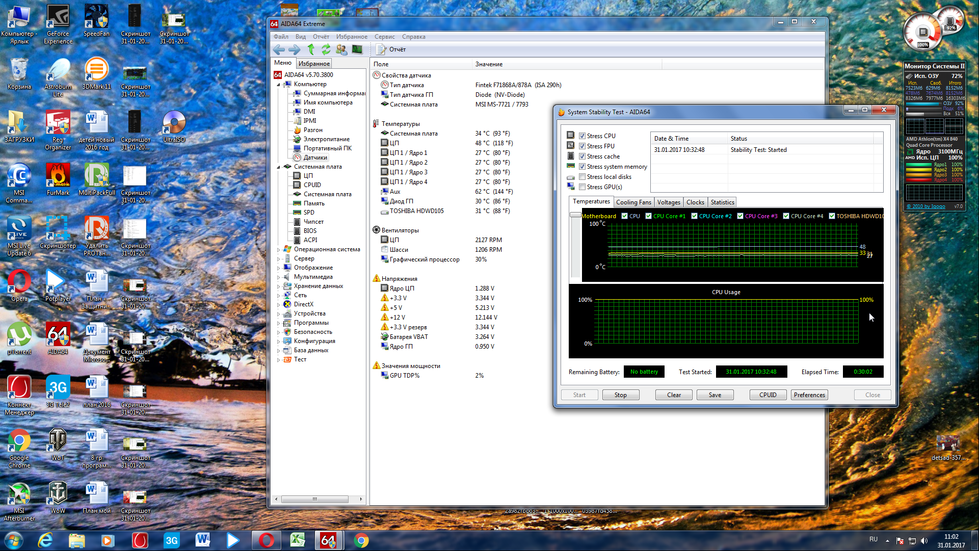Screen dimensions: 979x551
Task: Expand Операционная система tree node
Action: click(279, 250)
